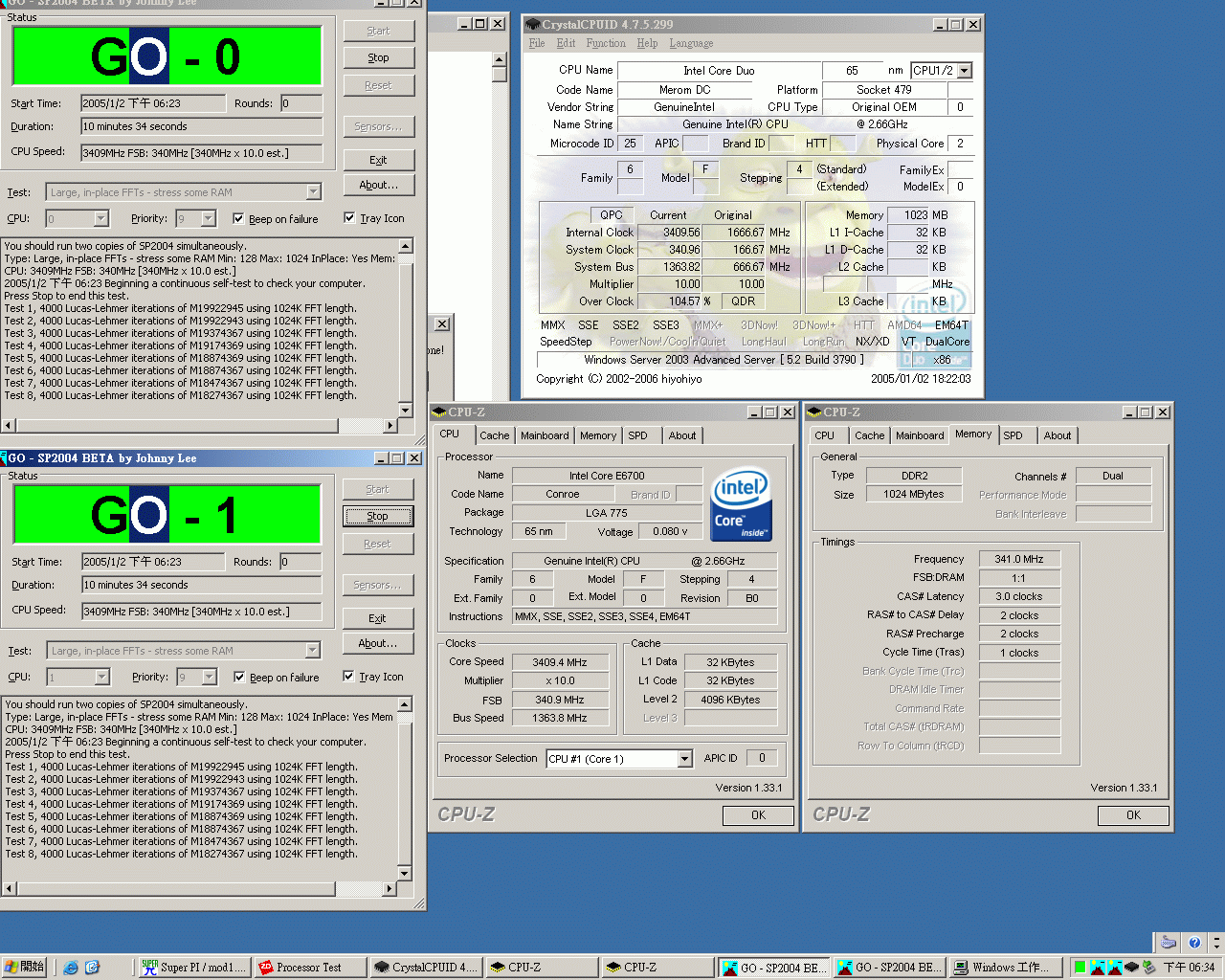Uncheck Tray Icon in the GO - 0 window
Viewport: 1225px width, 980px height.
[x=349, y=218]
